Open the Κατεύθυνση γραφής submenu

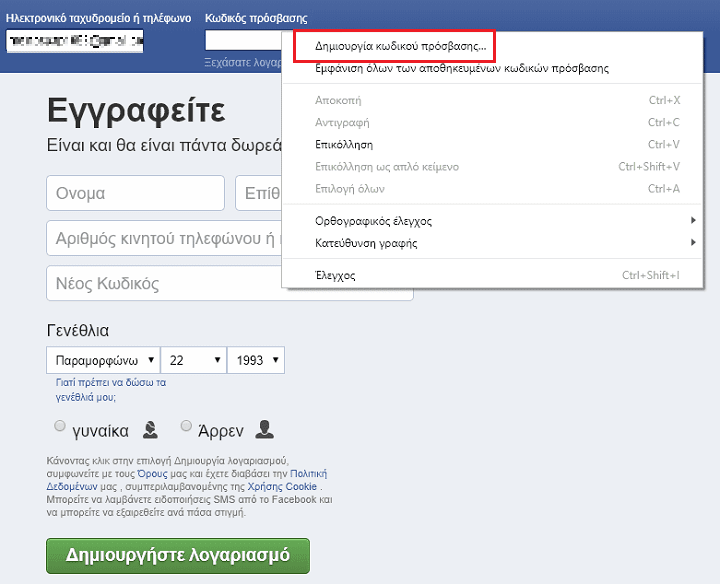click(x=493, y=243)
